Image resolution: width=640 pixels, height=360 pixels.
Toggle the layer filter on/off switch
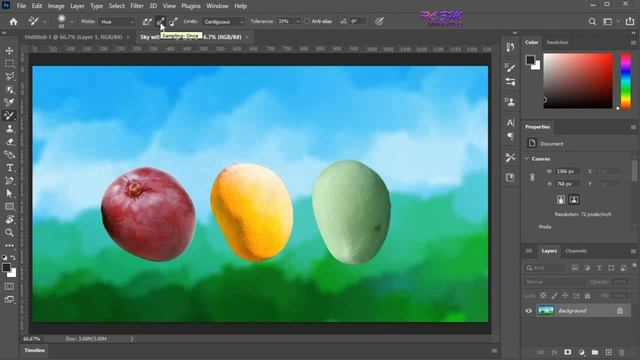(x=634, y=266)
